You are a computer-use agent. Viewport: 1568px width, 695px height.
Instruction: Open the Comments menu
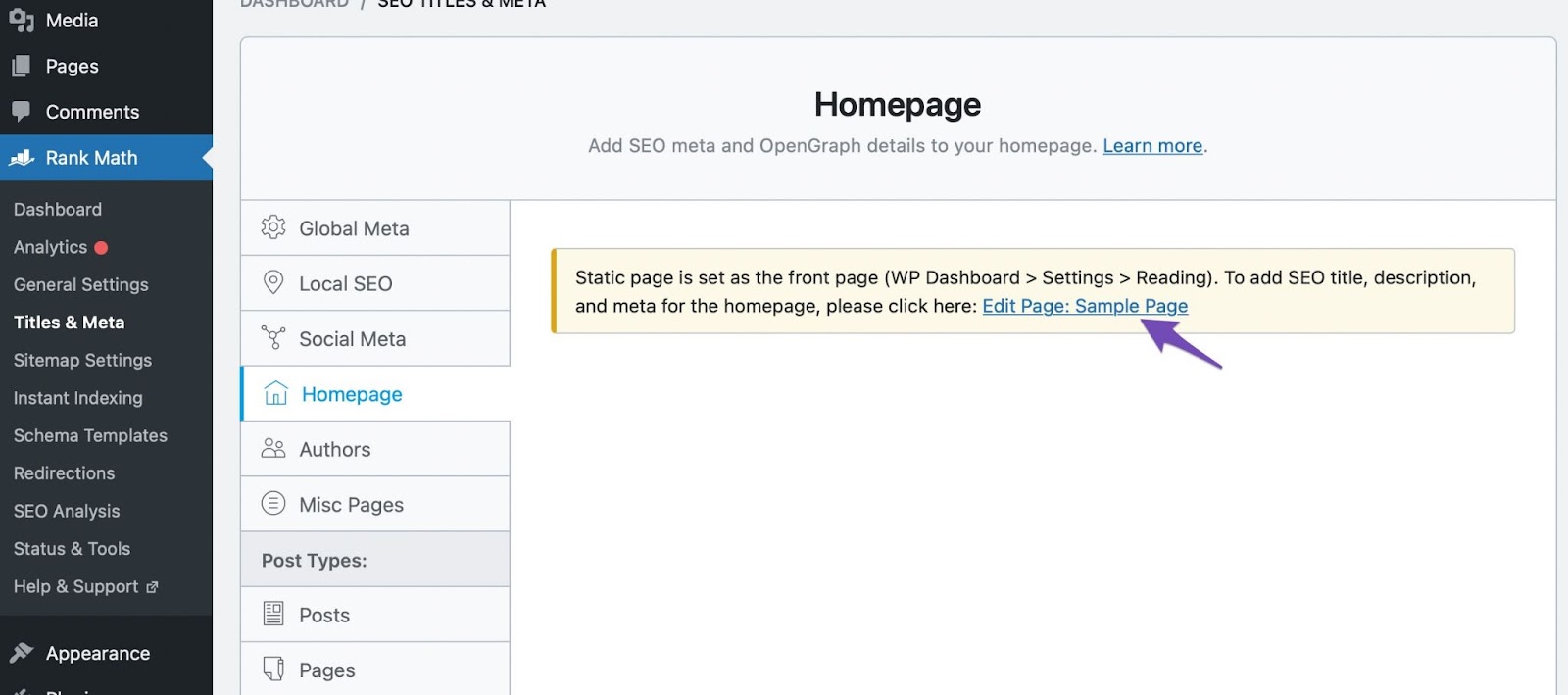coord(106,112)
